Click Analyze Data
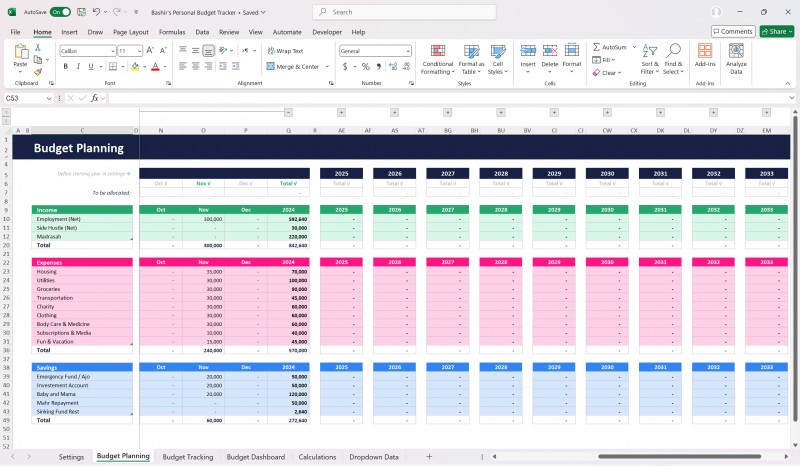800x466 pixels. [736, 59]
